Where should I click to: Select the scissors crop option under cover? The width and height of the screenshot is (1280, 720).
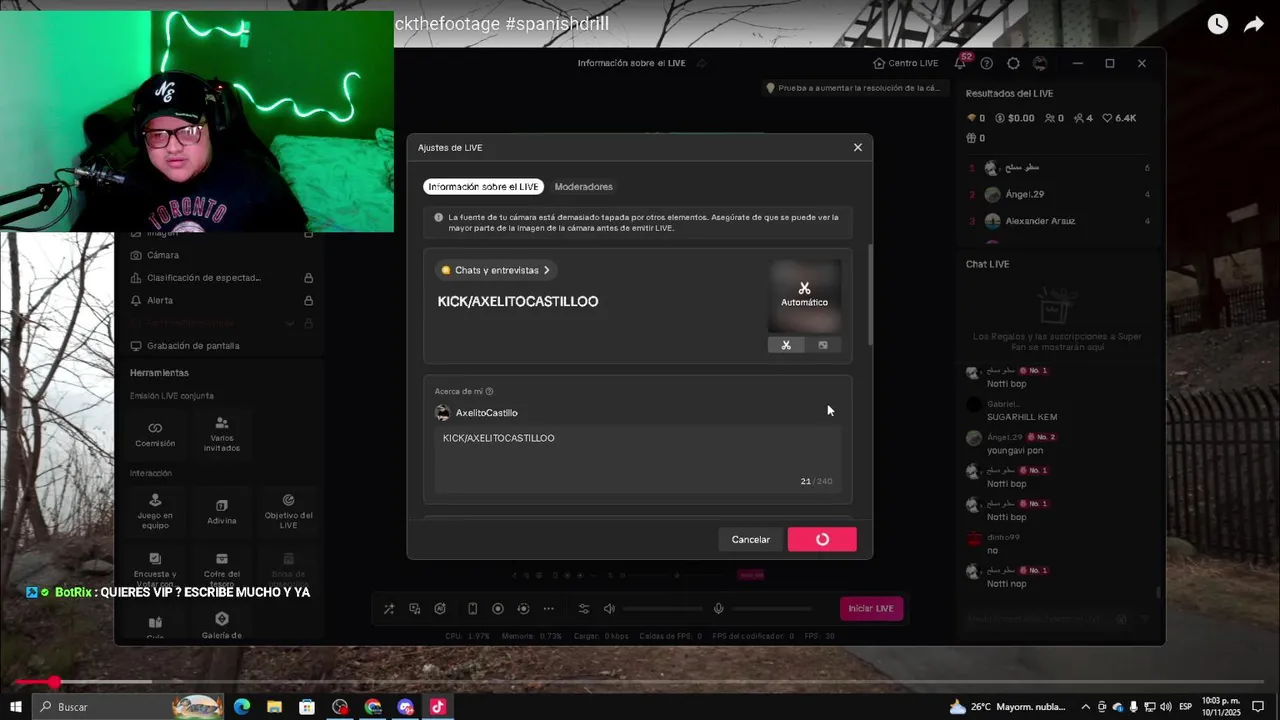[786, 345]
